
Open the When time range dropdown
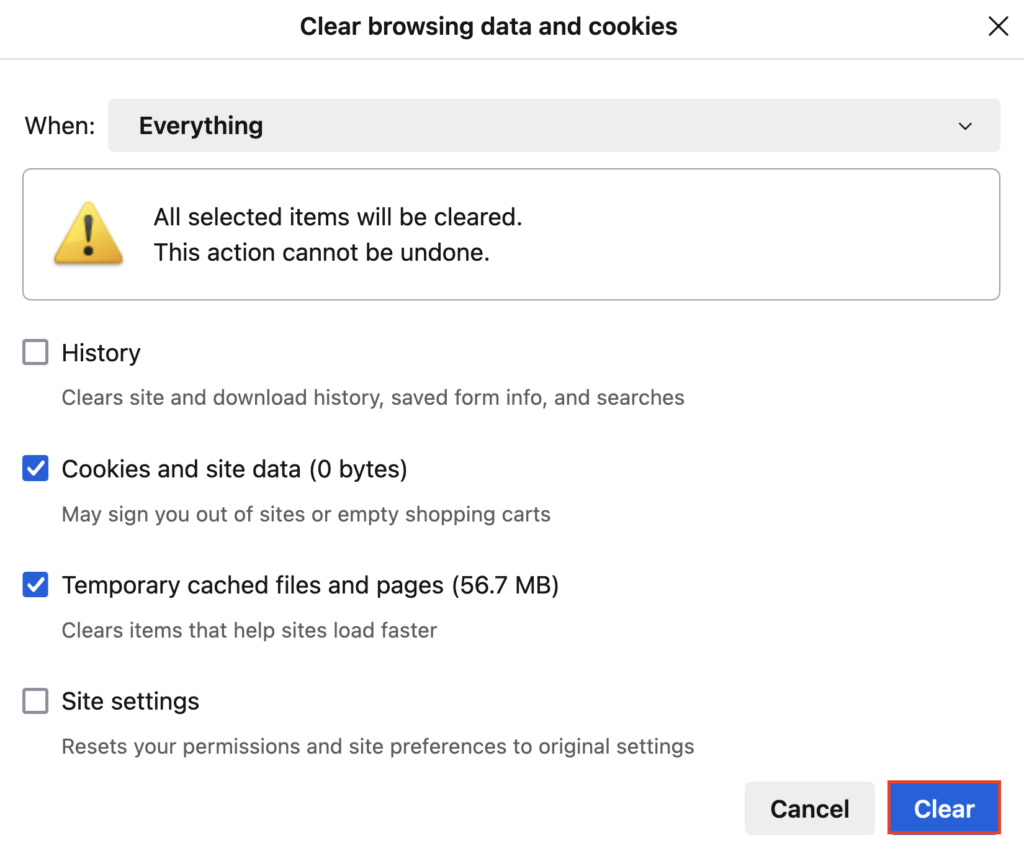coord(554,125)
